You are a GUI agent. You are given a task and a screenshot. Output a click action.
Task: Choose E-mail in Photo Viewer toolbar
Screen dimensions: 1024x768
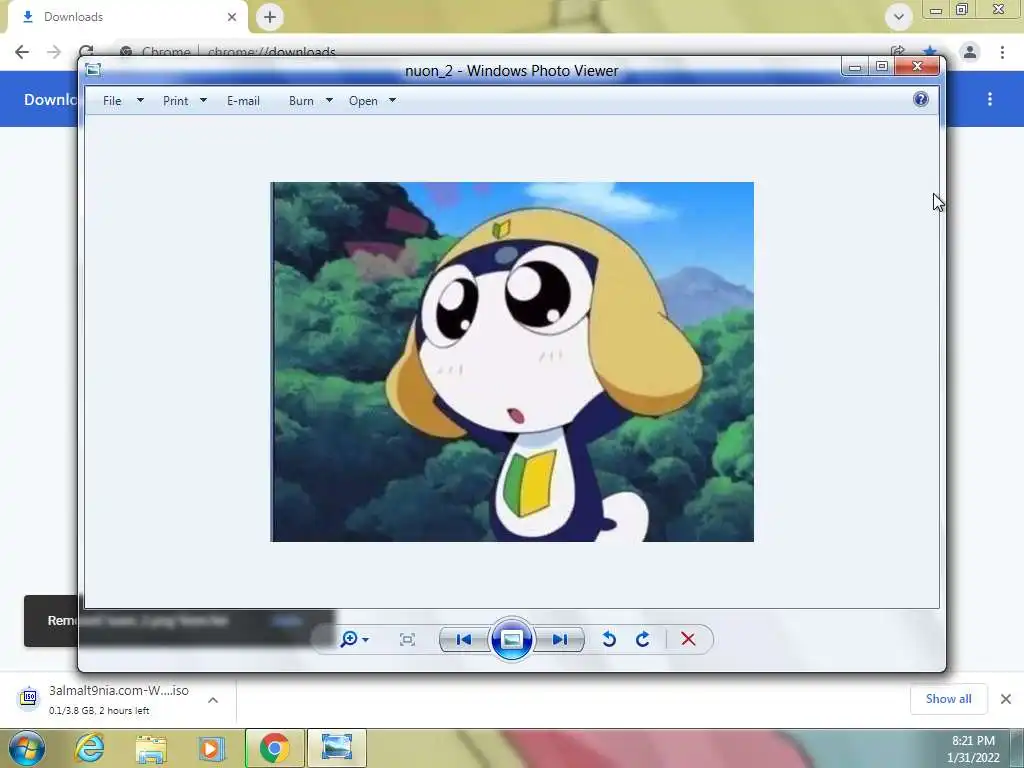point(243,101)
